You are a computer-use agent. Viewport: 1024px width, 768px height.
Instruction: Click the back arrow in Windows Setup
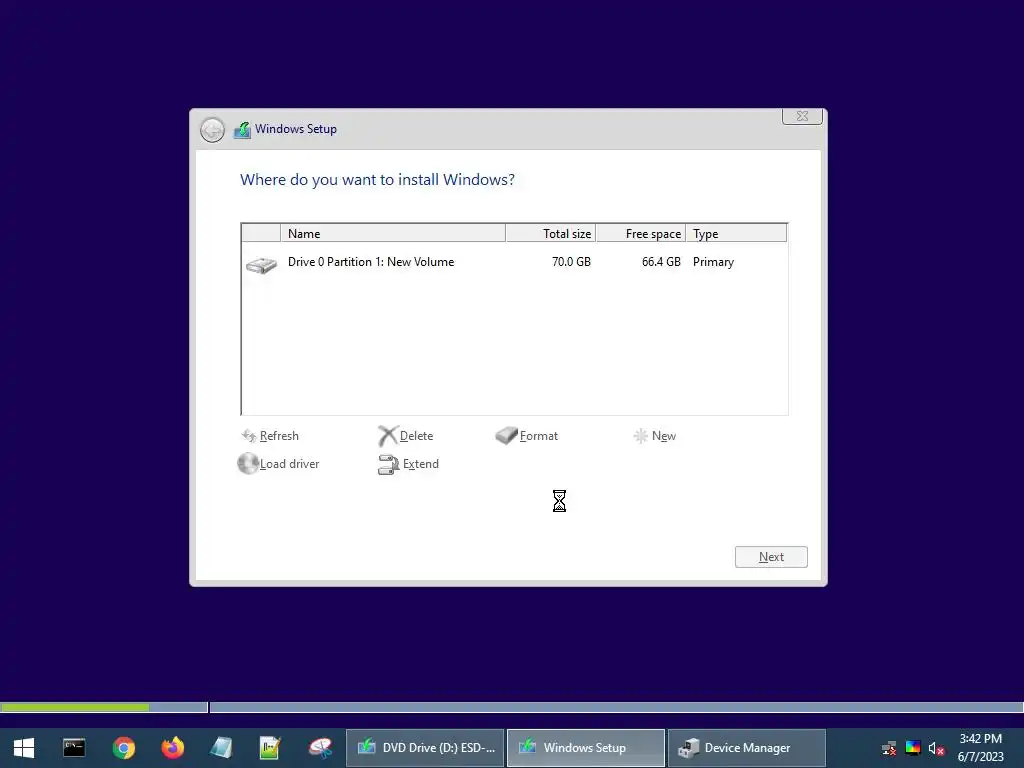click(212, 130)
